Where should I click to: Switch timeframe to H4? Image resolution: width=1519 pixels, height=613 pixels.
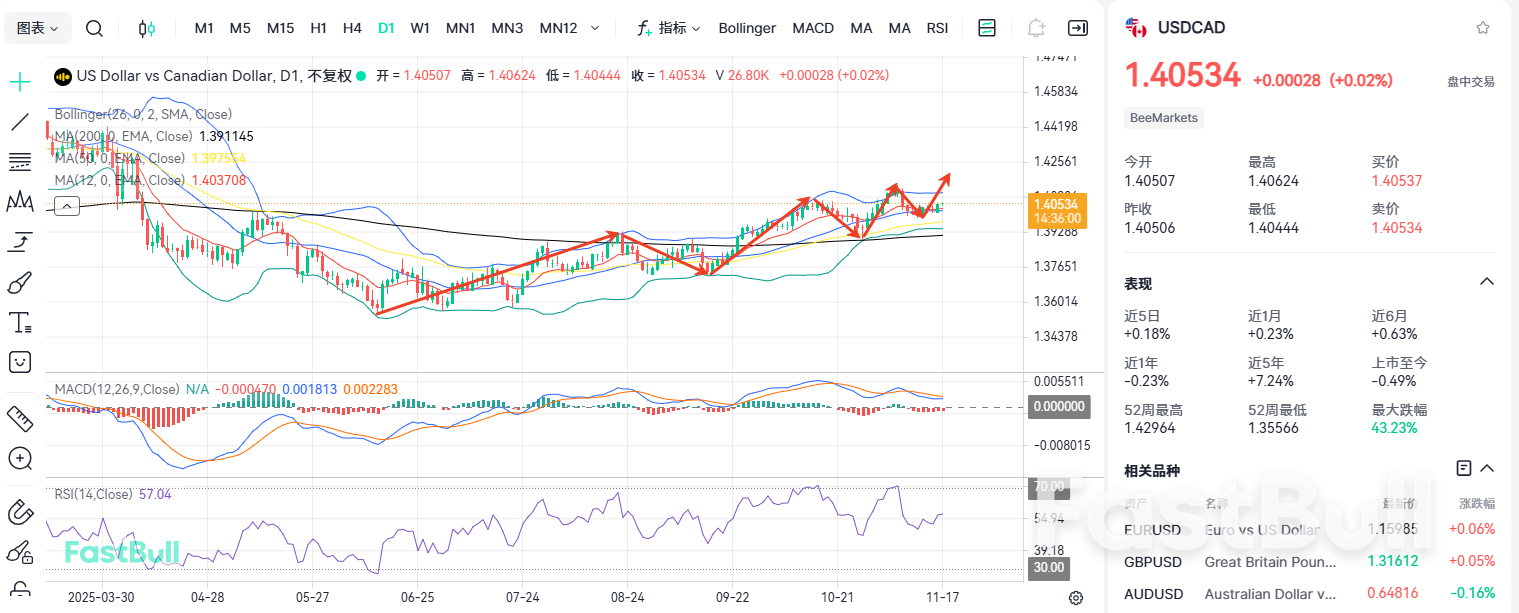tap(352, 28)
